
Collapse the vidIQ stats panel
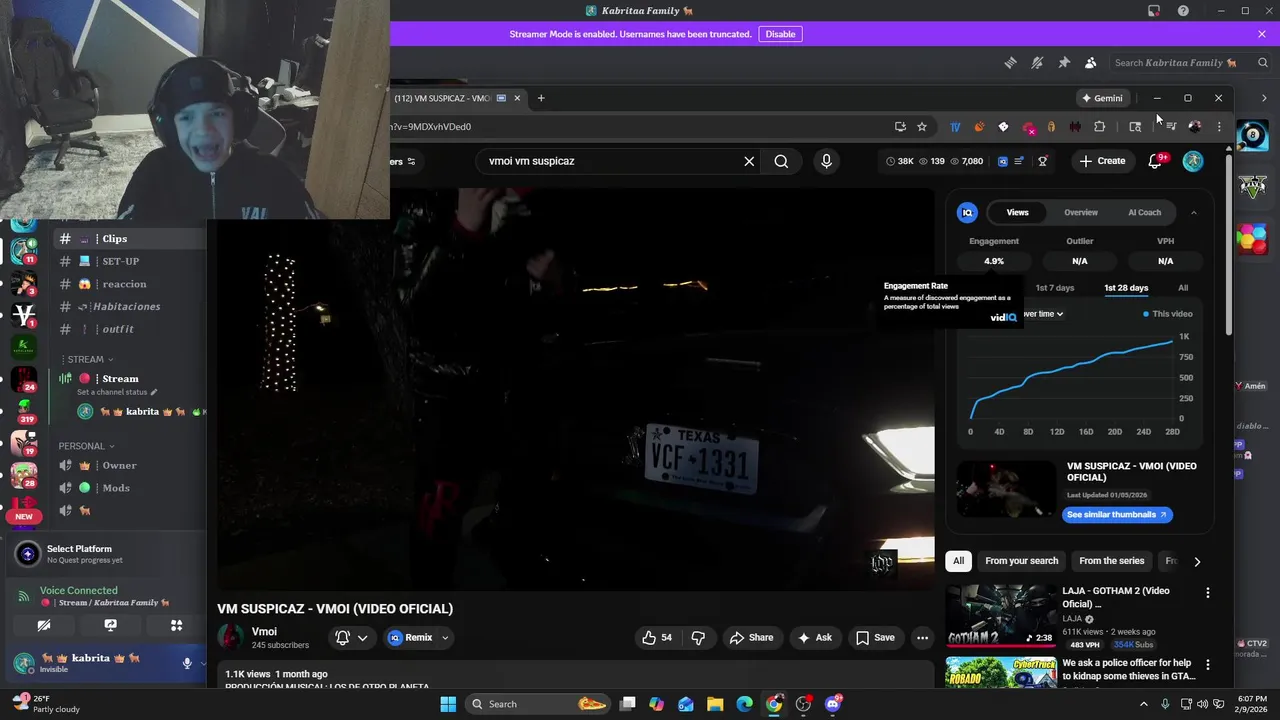(x=1193, y=212)
